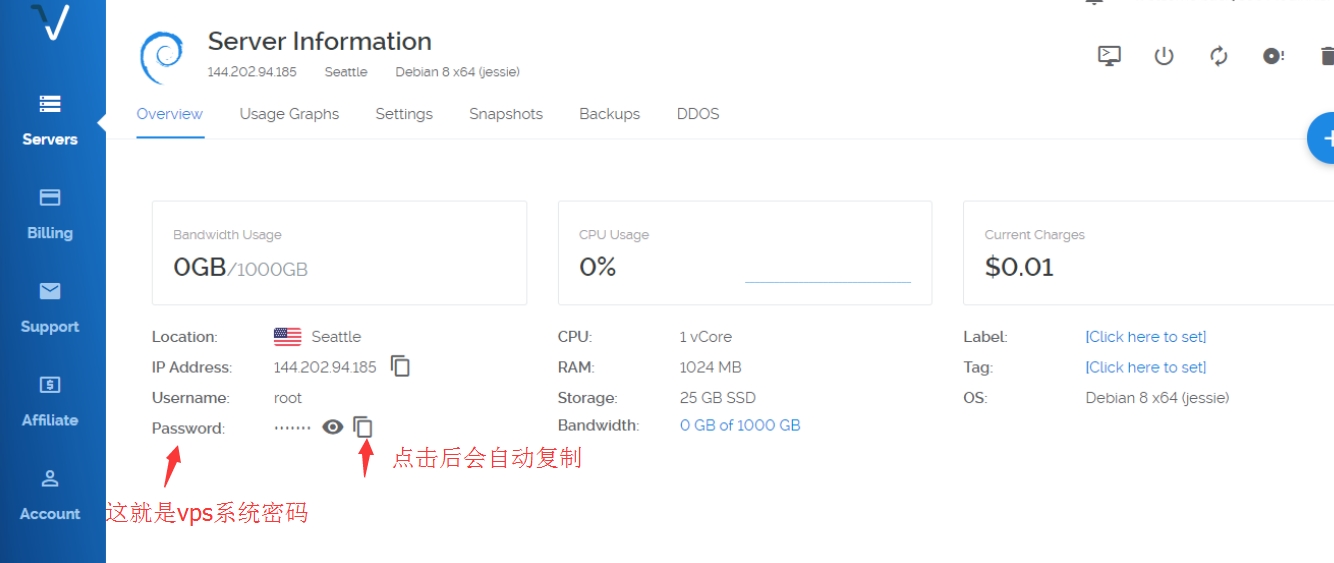Image resolution: width=1334 pixels, height=563 pixels.
Task: Click the Label "Click here to set" link
Action: 1146,337
